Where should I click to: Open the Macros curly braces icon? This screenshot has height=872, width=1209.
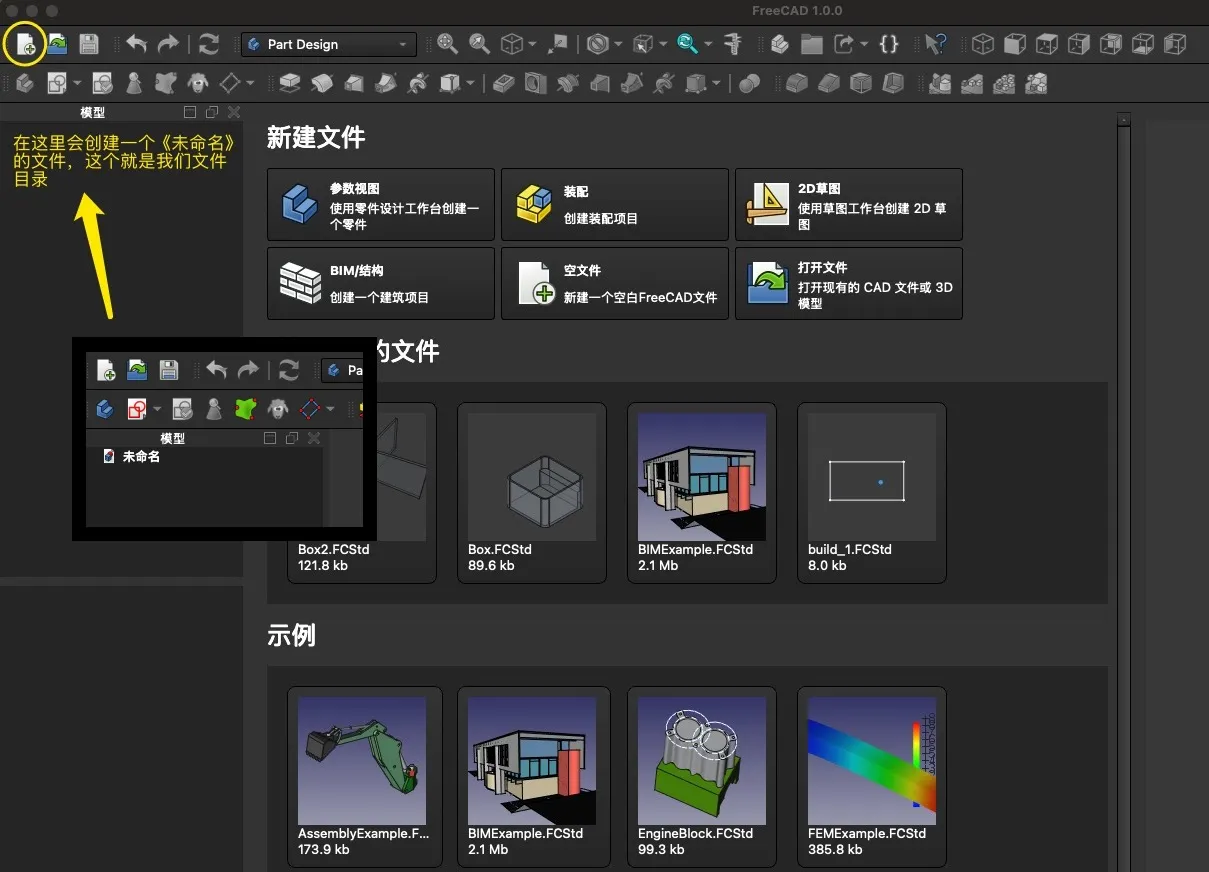tap(888, 44)
